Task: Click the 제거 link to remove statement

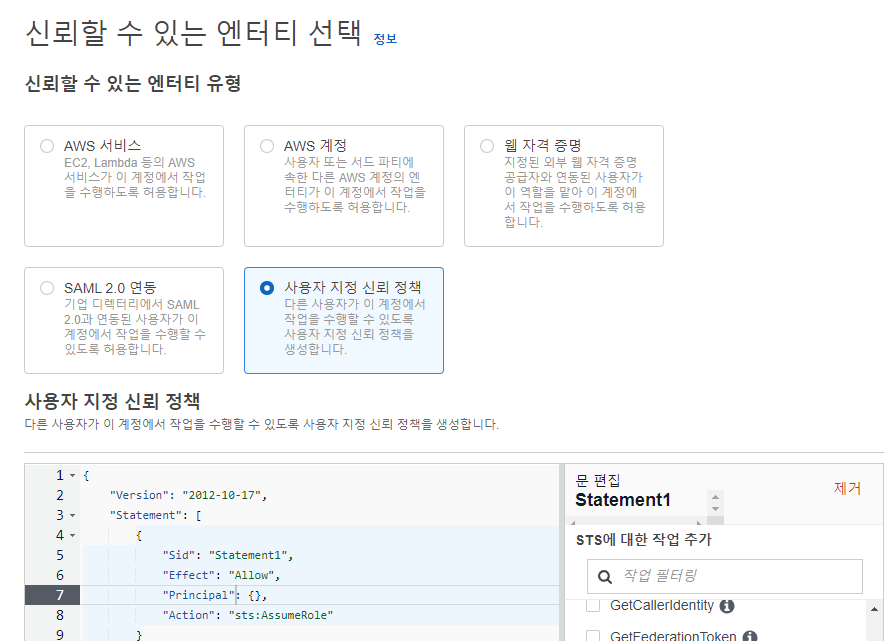Action: tap(847, 488)
